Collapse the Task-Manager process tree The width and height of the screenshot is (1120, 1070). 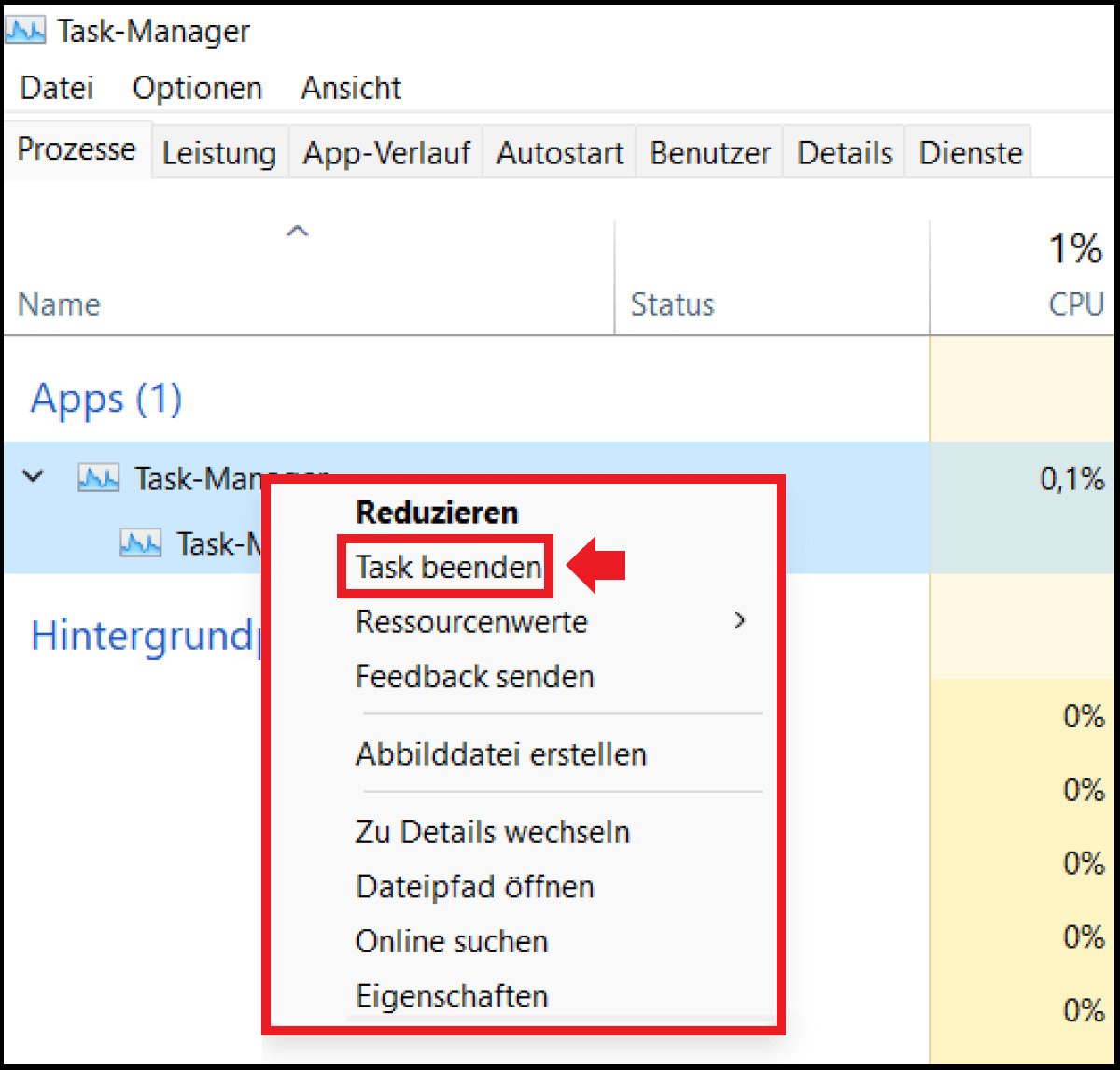click(33, 477)
